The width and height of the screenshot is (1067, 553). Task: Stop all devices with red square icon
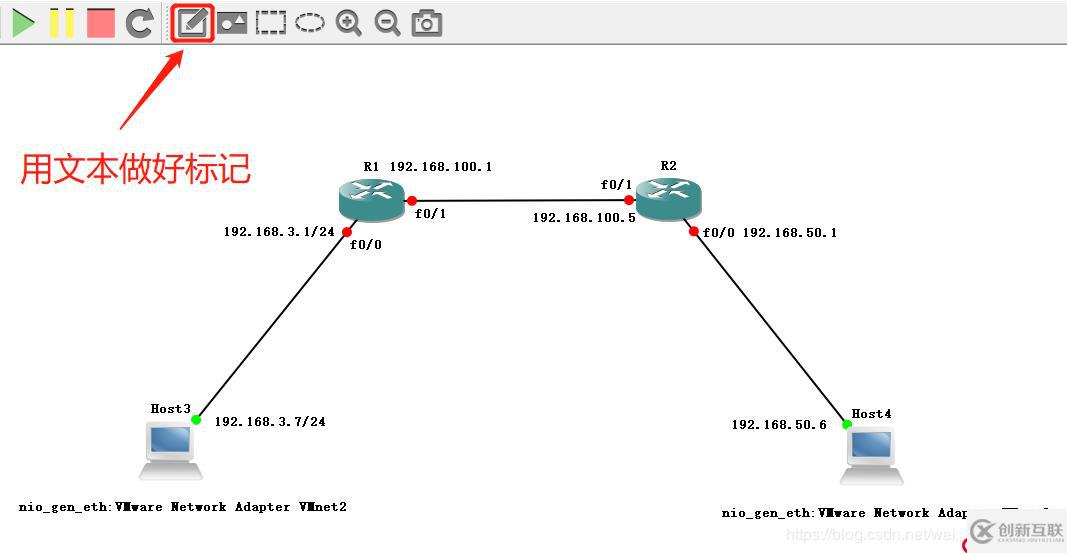click(101, 23)
